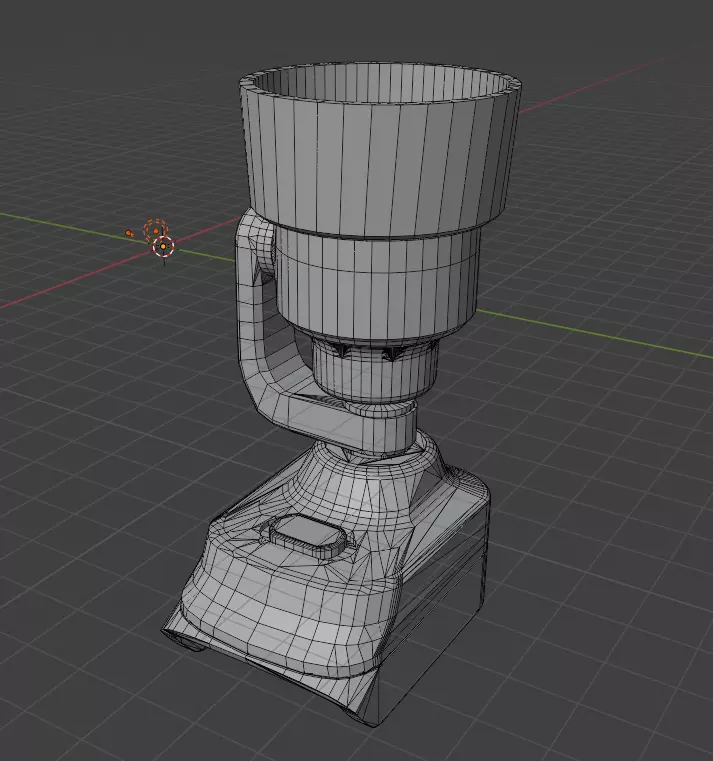
Task: Select the point light with dashed orange ring
Action: point(155,230)
